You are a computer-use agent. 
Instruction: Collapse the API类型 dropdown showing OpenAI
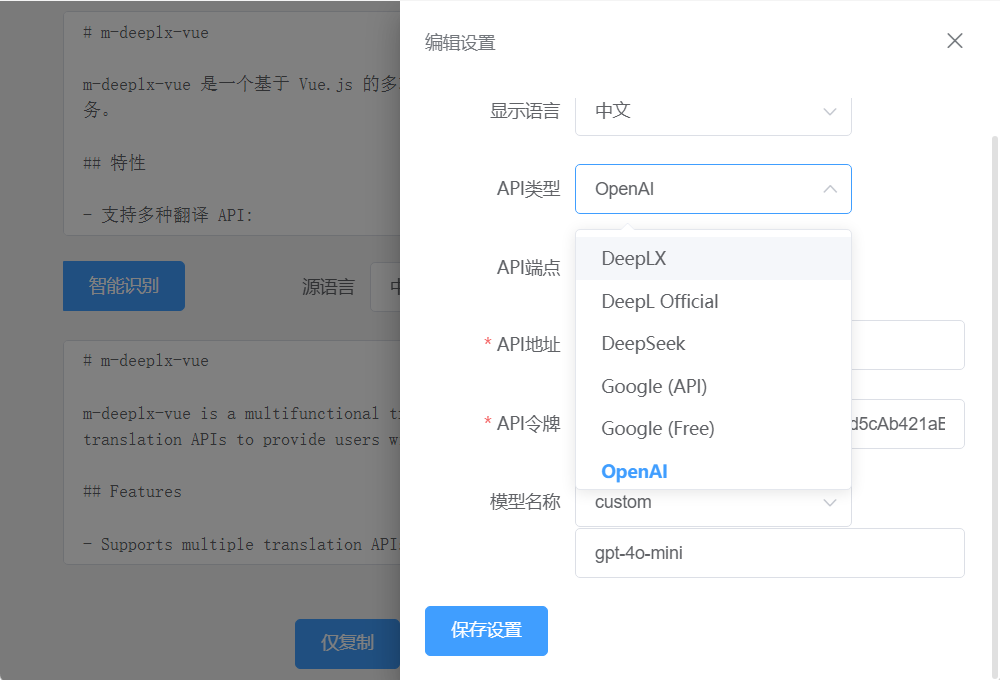(713, 189)
